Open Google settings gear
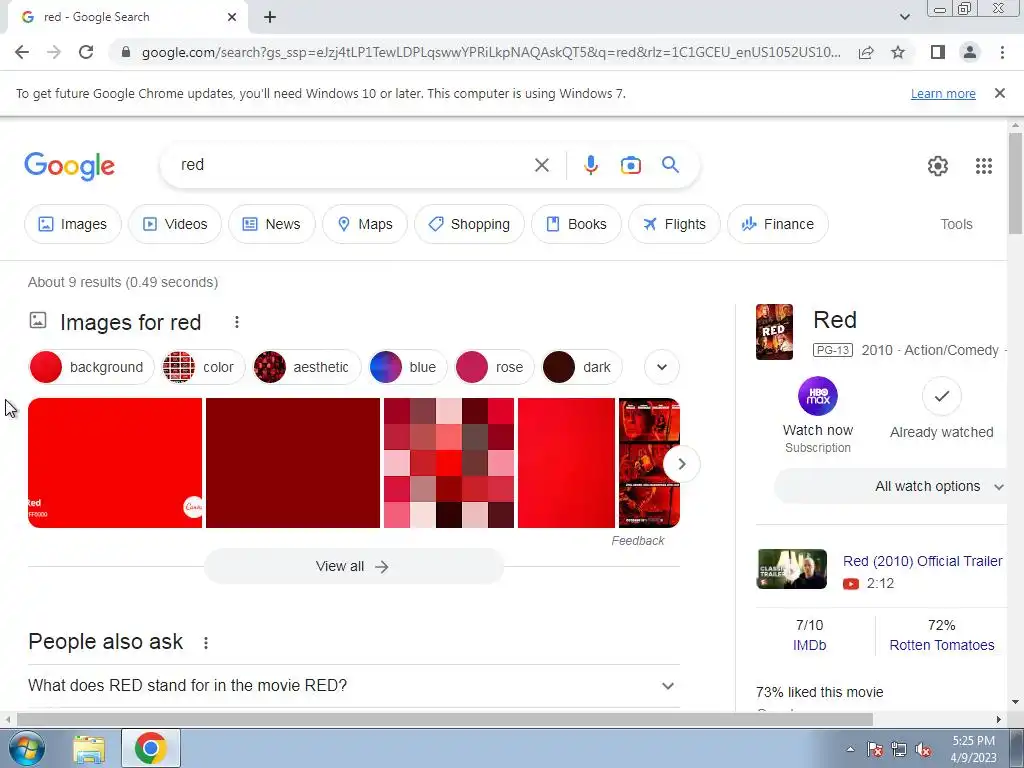 [x=938, y=166]
